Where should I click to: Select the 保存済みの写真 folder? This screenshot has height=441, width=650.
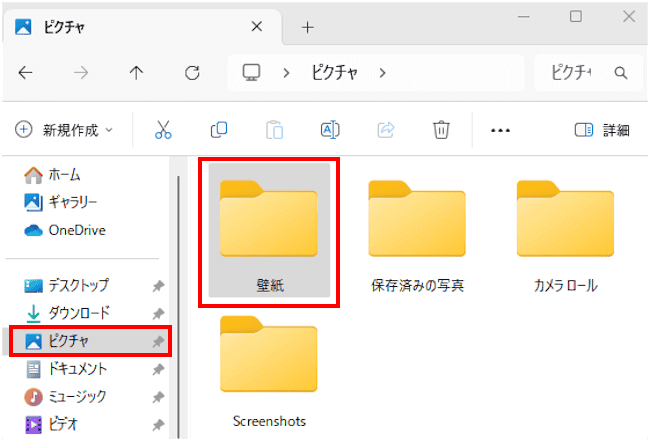click(x=417, y=236)
